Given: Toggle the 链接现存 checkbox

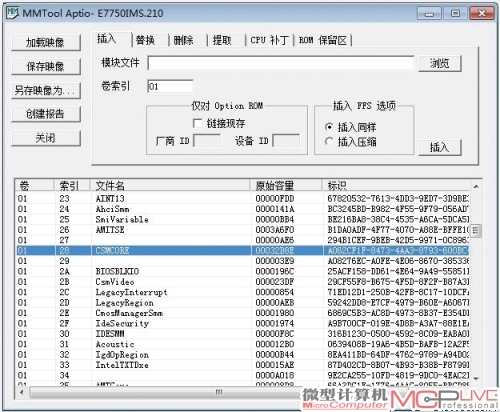Looking at the screenshot, I should coord(197,123).
